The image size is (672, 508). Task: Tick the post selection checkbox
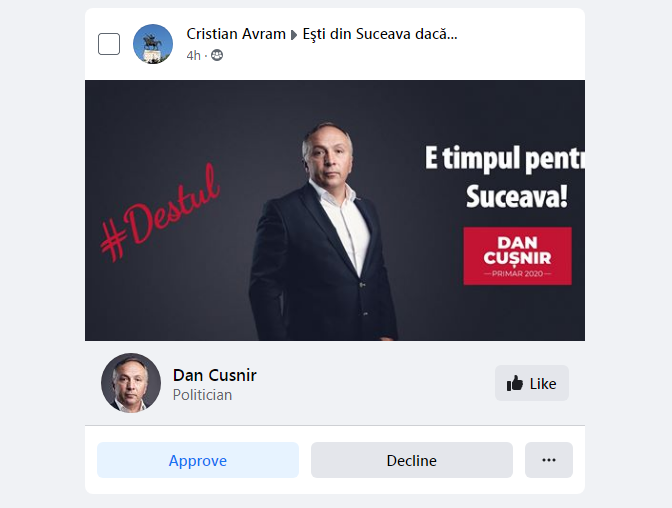[109, 44]
